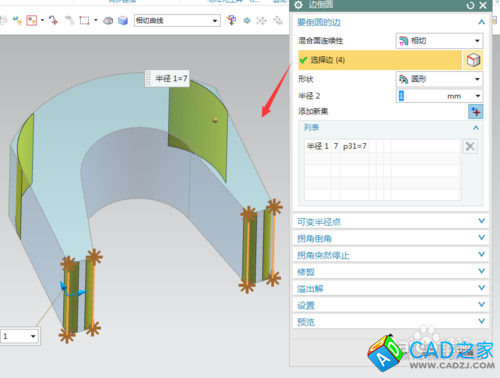Open the 形状 dropdown showing 圆形
This screenshot has width=500, height=378.
point(439,79)
